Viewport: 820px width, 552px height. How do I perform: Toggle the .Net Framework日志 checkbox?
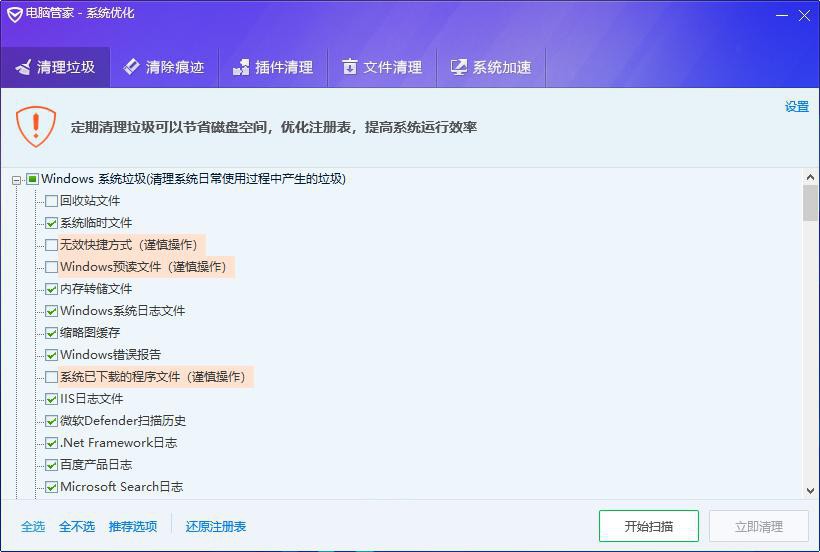pyautogui.click(x=51, y=443)
